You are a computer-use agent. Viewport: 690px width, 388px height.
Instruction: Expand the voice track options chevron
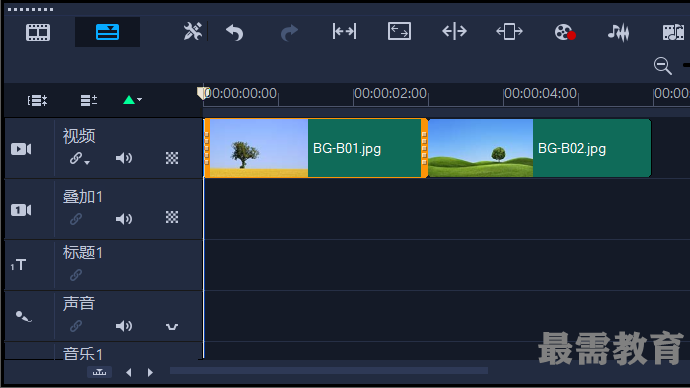[172, 326]
